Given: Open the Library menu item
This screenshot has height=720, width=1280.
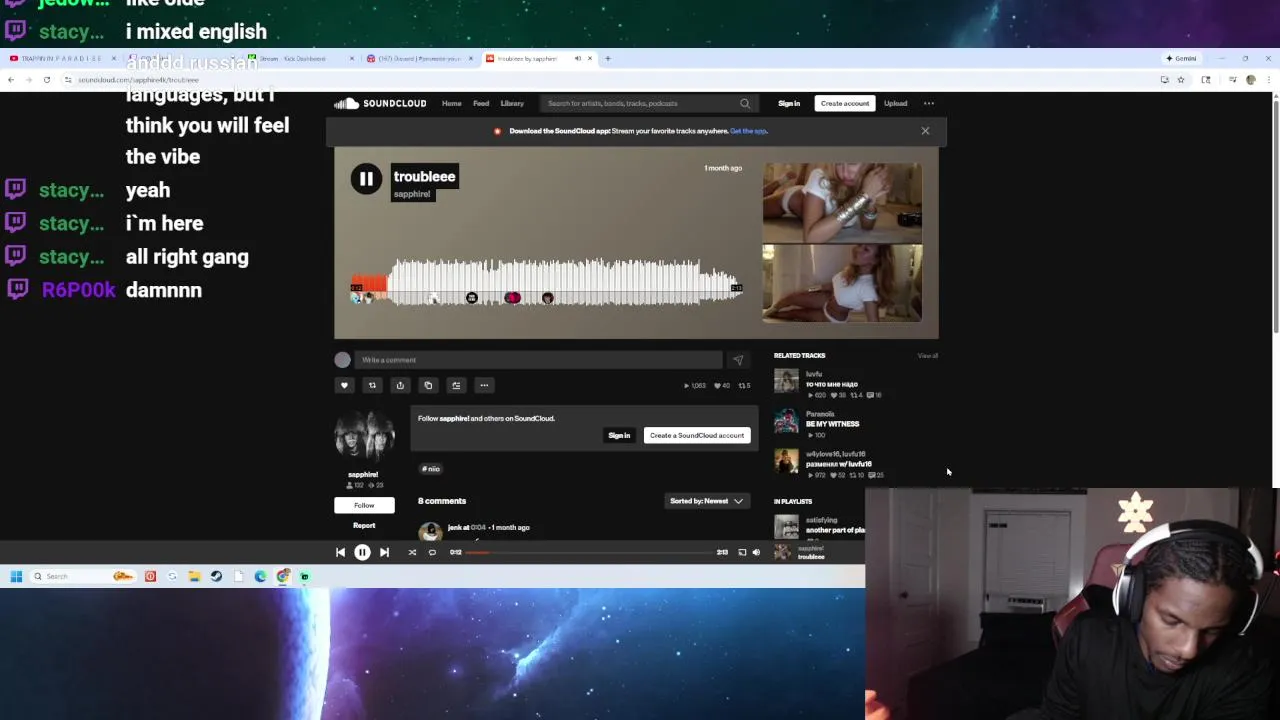Looking at the screenshot, I should (512, 103).
